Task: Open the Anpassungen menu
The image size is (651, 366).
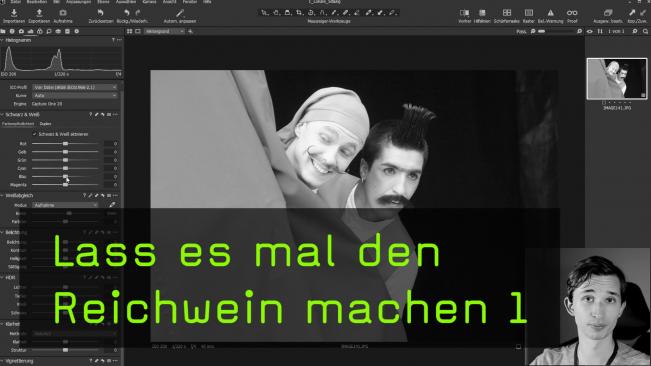Action: [x=79, y=2]
